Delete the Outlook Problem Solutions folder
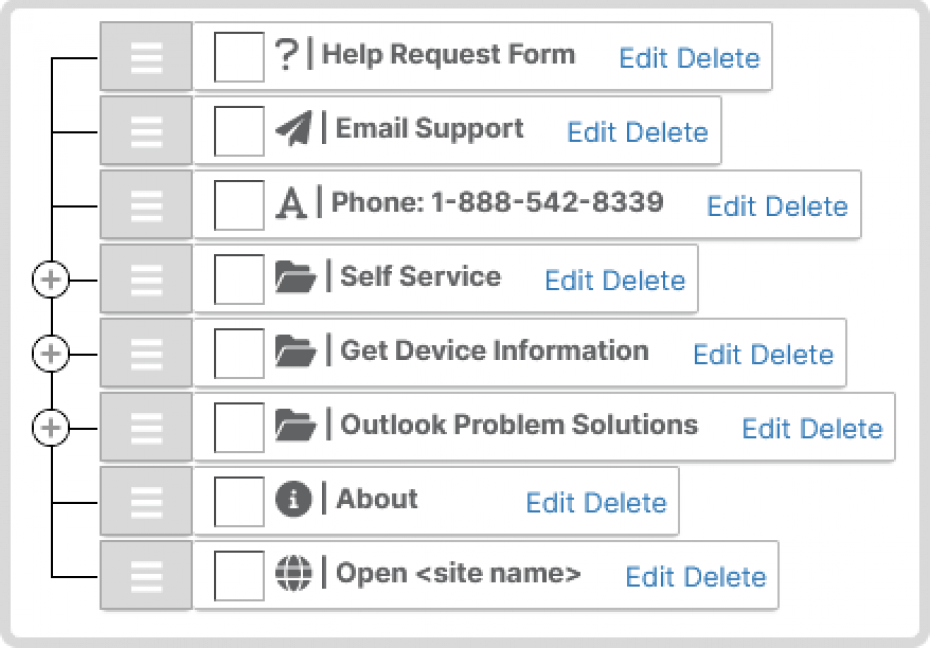930x648 pixels. pos(841,429)
